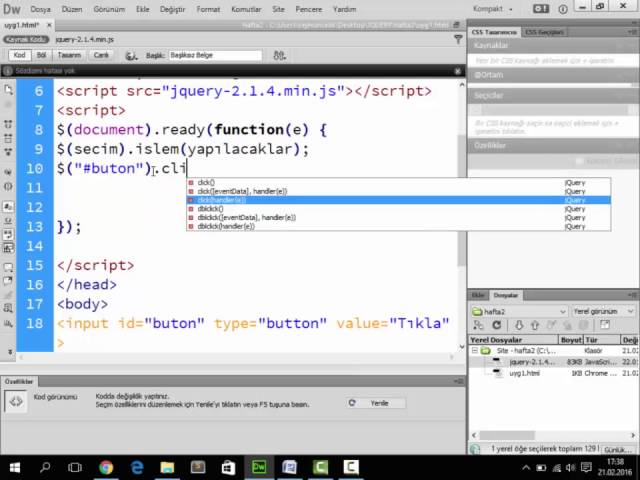Viewport: 640px width, 480px height.
Task: Click the Yenile refresh button
Action: (x=376, y=403)
